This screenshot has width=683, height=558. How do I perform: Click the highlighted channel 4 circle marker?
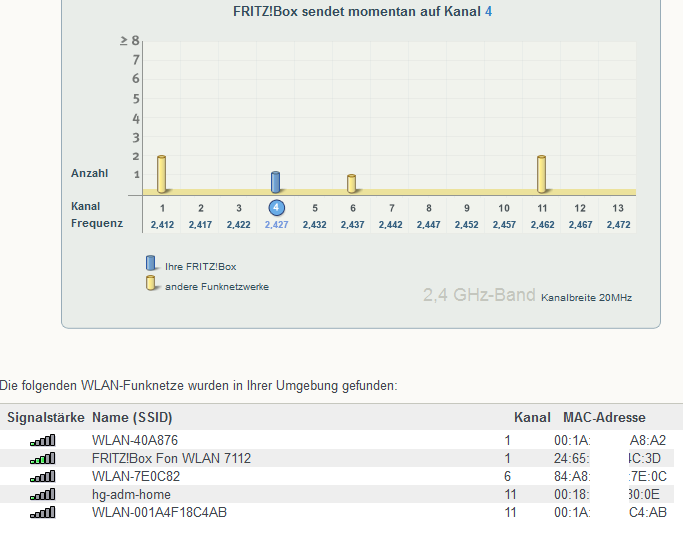tap(277, 207)
